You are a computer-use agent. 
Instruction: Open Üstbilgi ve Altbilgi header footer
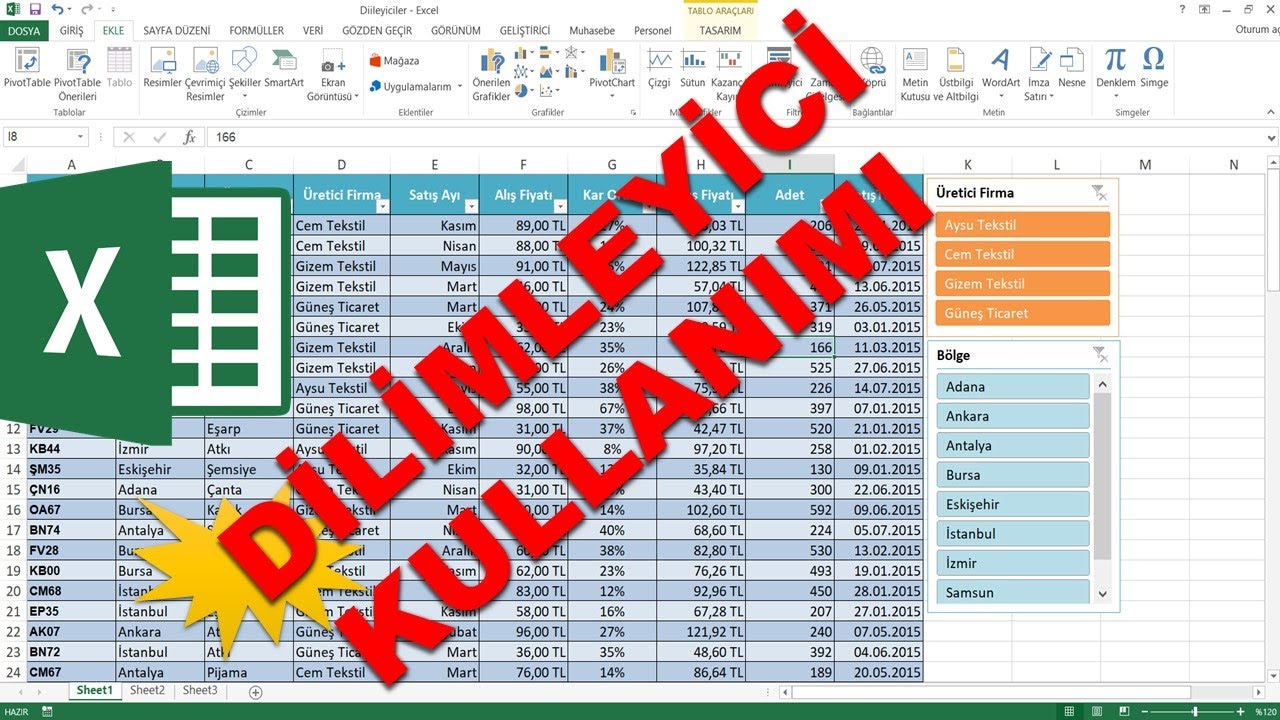pyautogui.click(x=956, y=74)
